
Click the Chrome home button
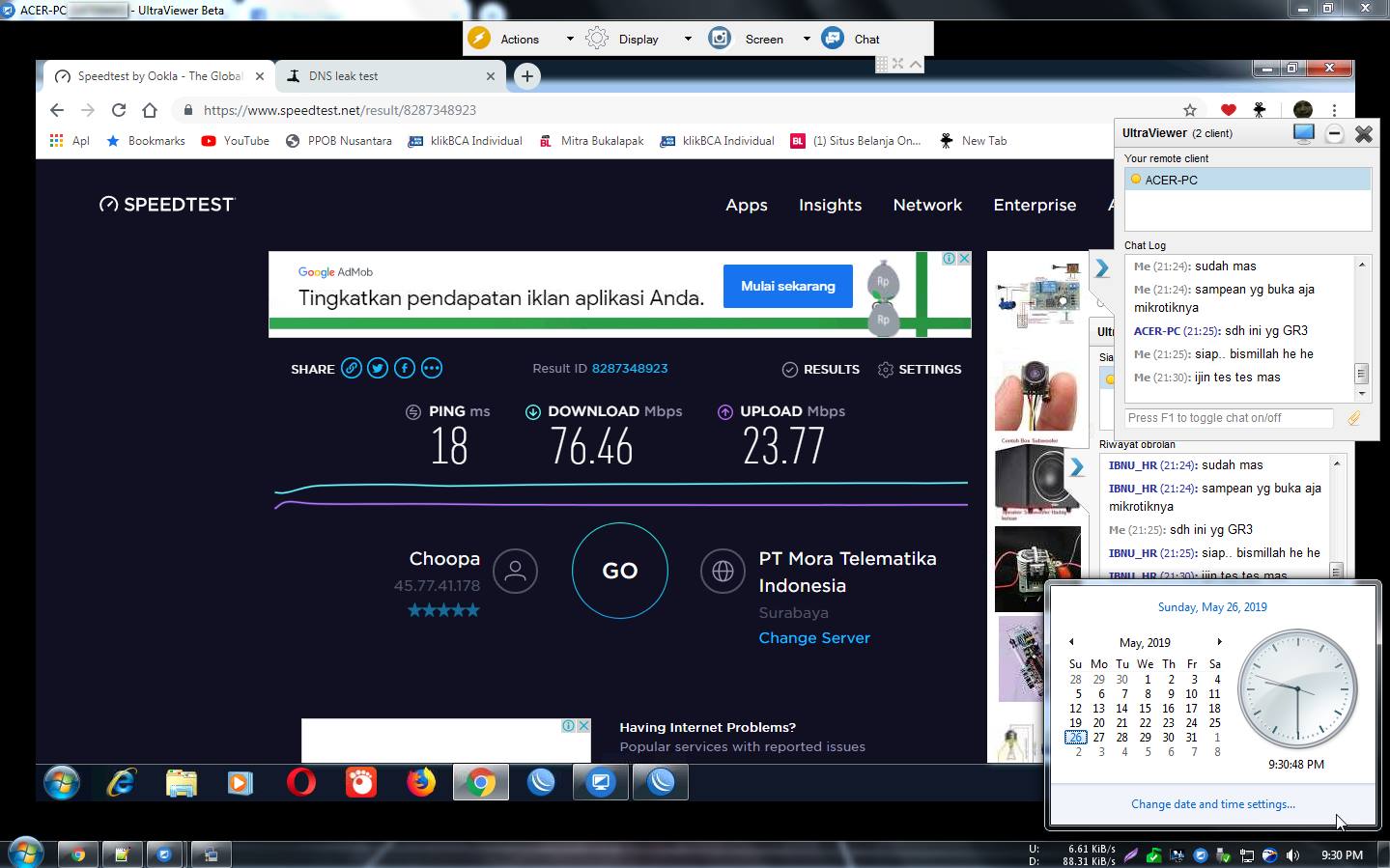tap(150, 110)
